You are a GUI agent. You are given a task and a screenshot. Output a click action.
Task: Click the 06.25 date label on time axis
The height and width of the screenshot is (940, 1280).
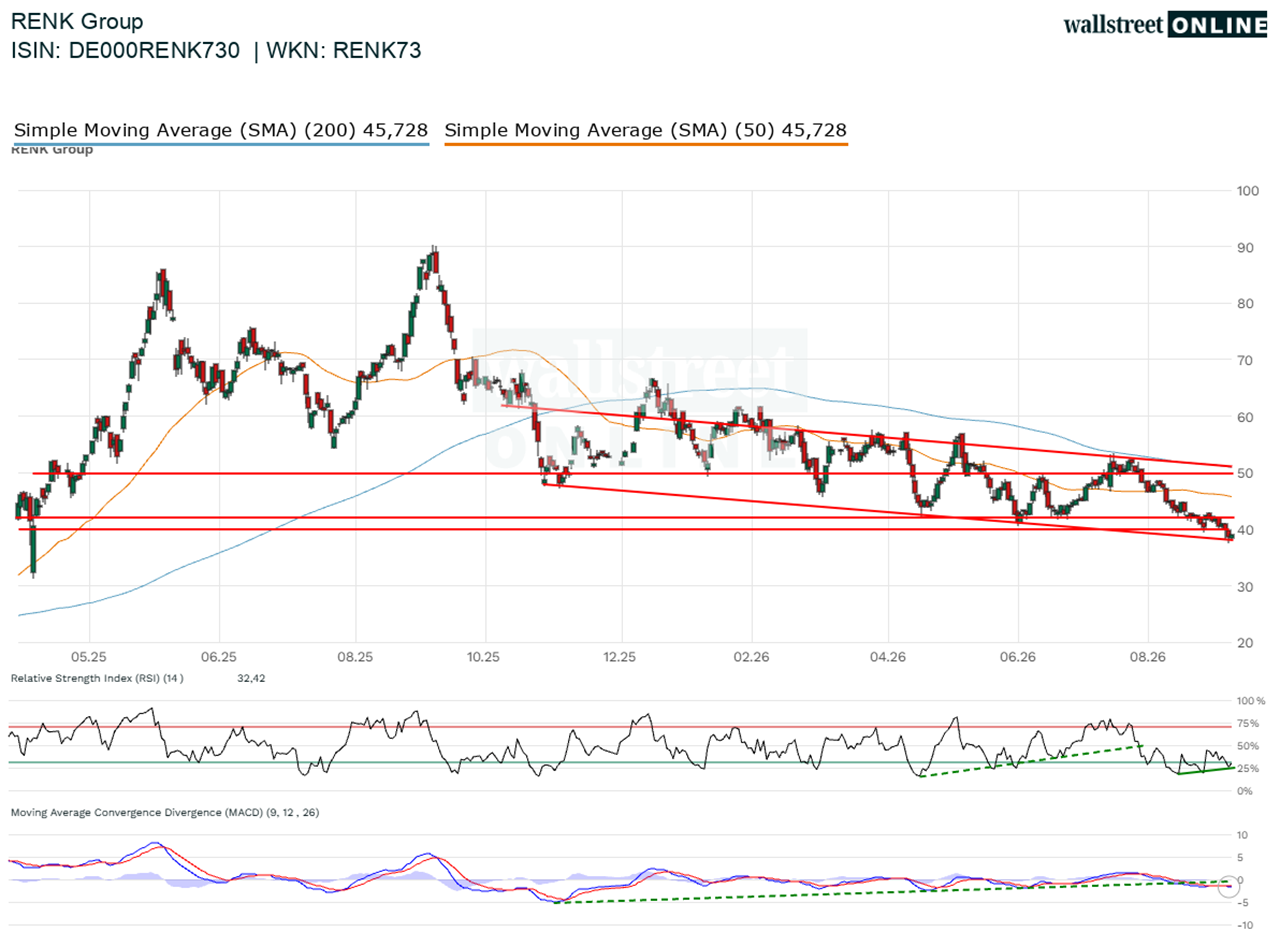[218, 656]
